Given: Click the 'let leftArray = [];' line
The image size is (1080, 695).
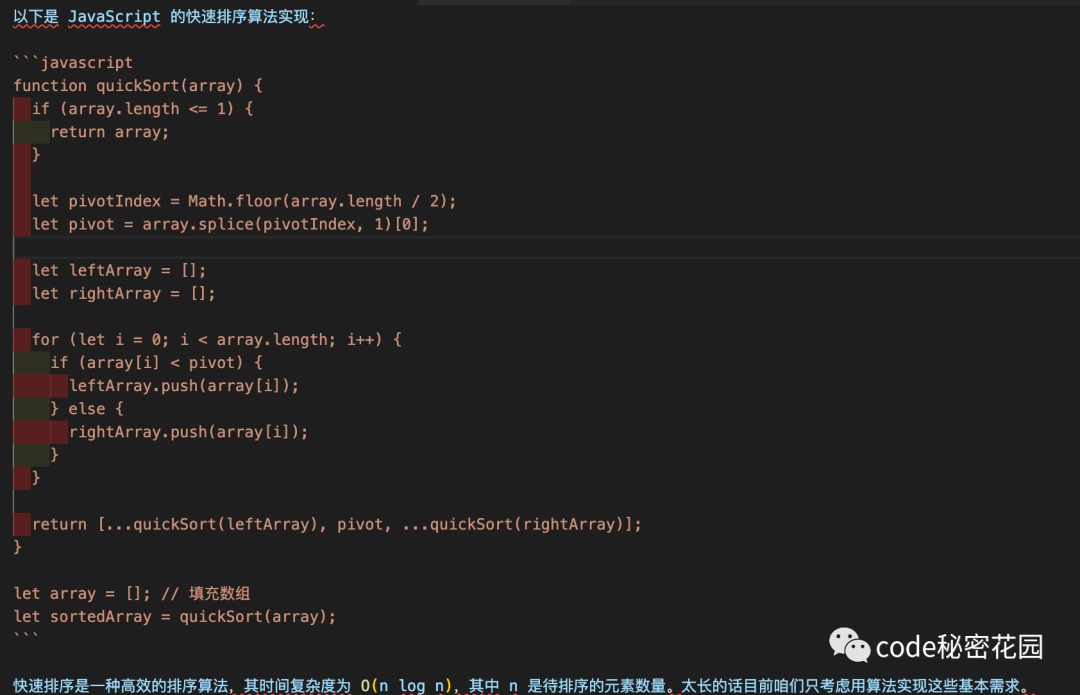Looking at the screenshot, I should tap(119, 270).
